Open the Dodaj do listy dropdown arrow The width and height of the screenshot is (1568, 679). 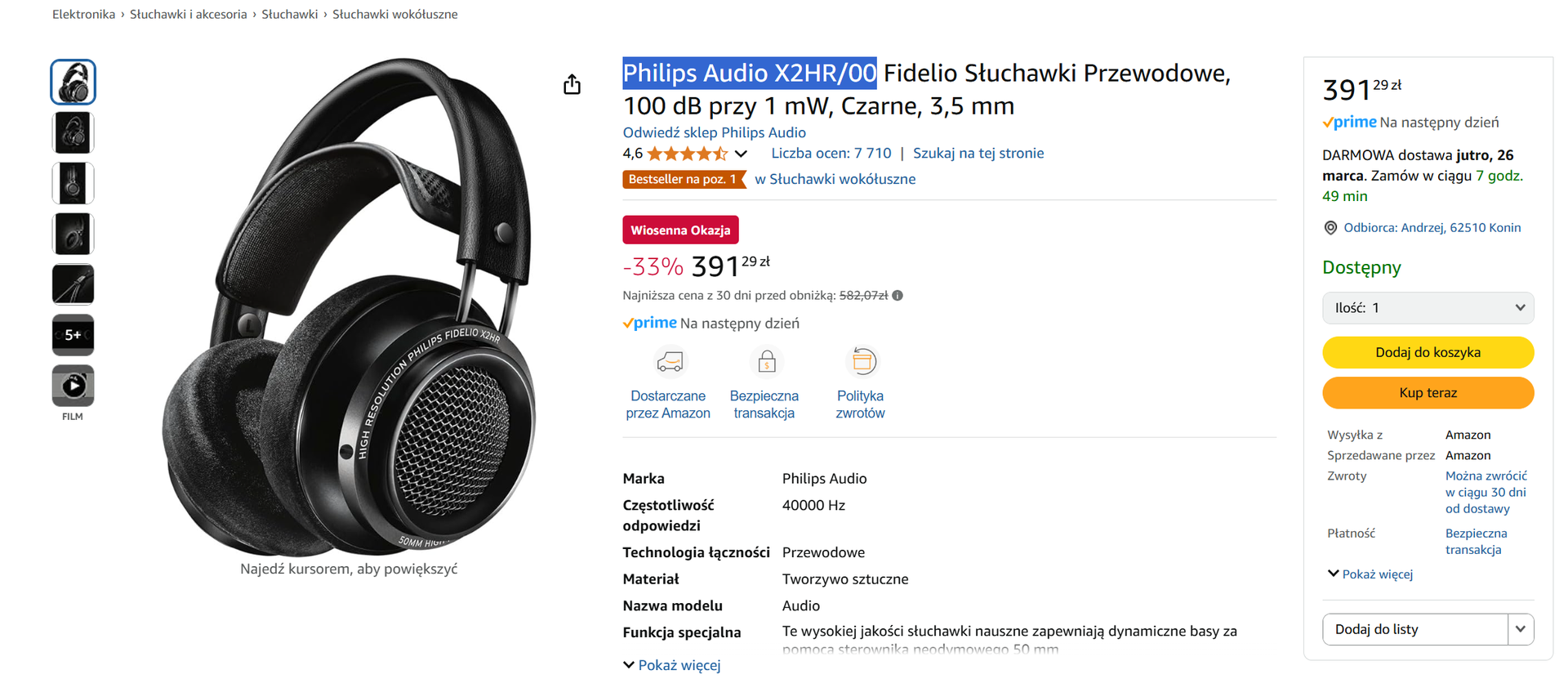coord(1521,629)
